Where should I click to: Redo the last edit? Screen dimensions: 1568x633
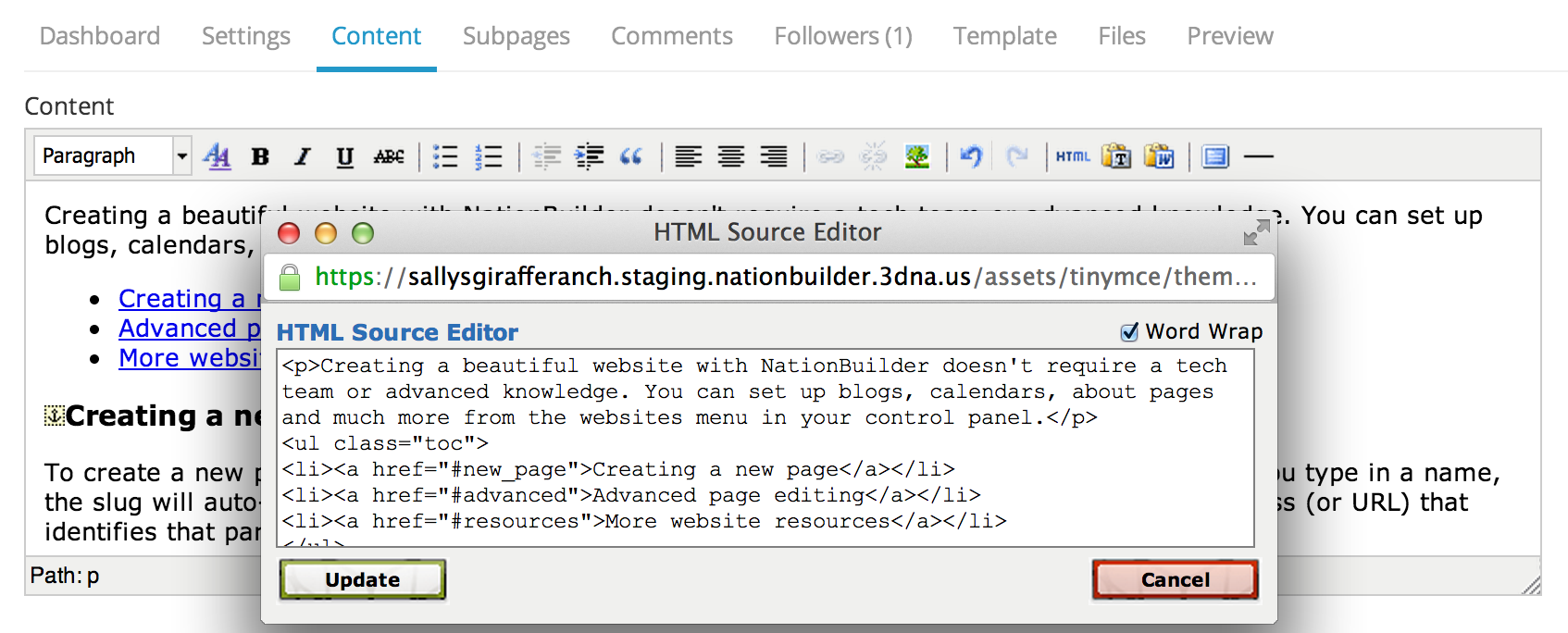pyautogui.click(x=1016, y=156)
